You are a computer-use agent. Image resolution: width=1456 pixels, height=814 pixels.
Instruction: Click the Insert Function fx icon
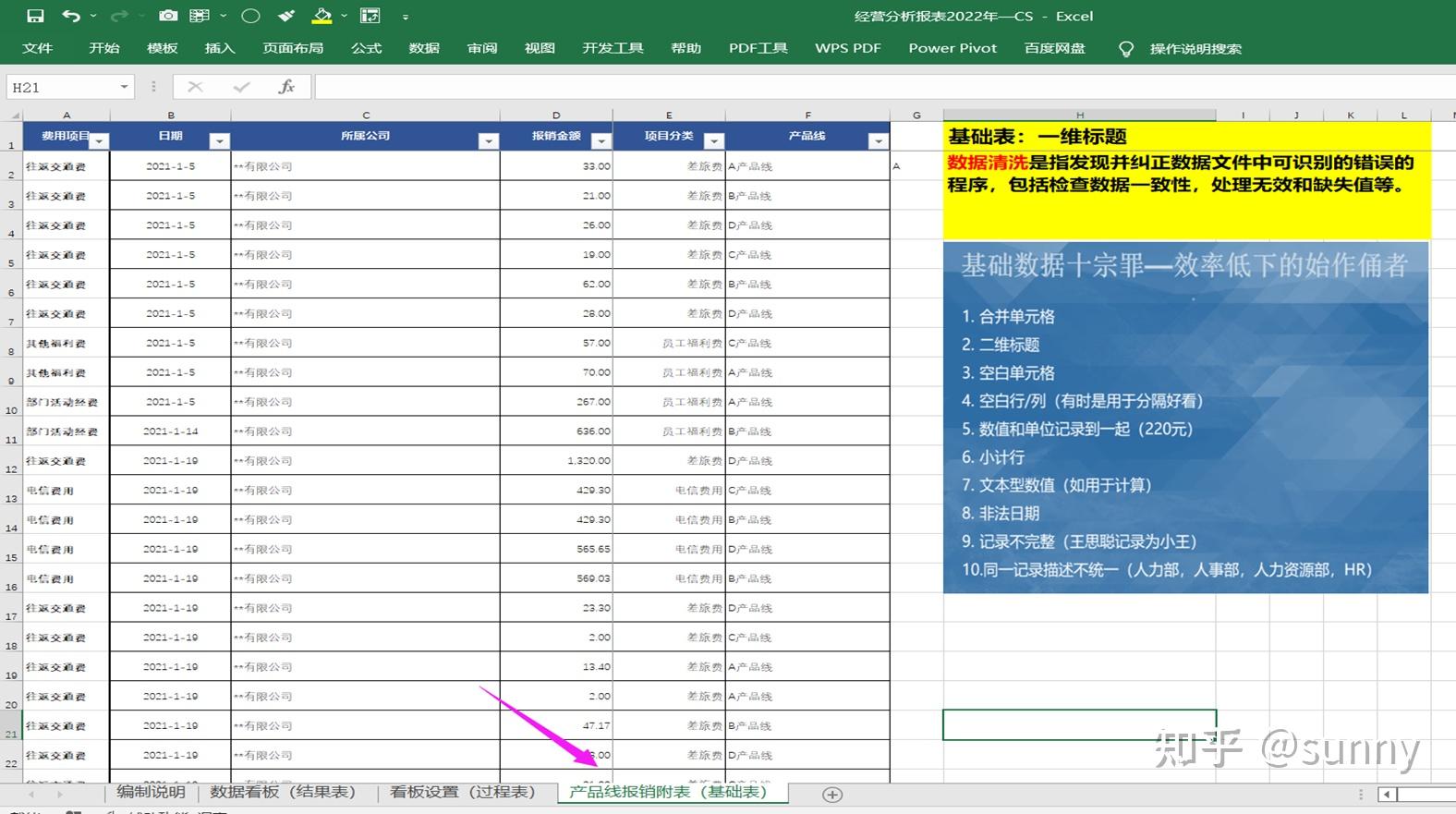286,87
